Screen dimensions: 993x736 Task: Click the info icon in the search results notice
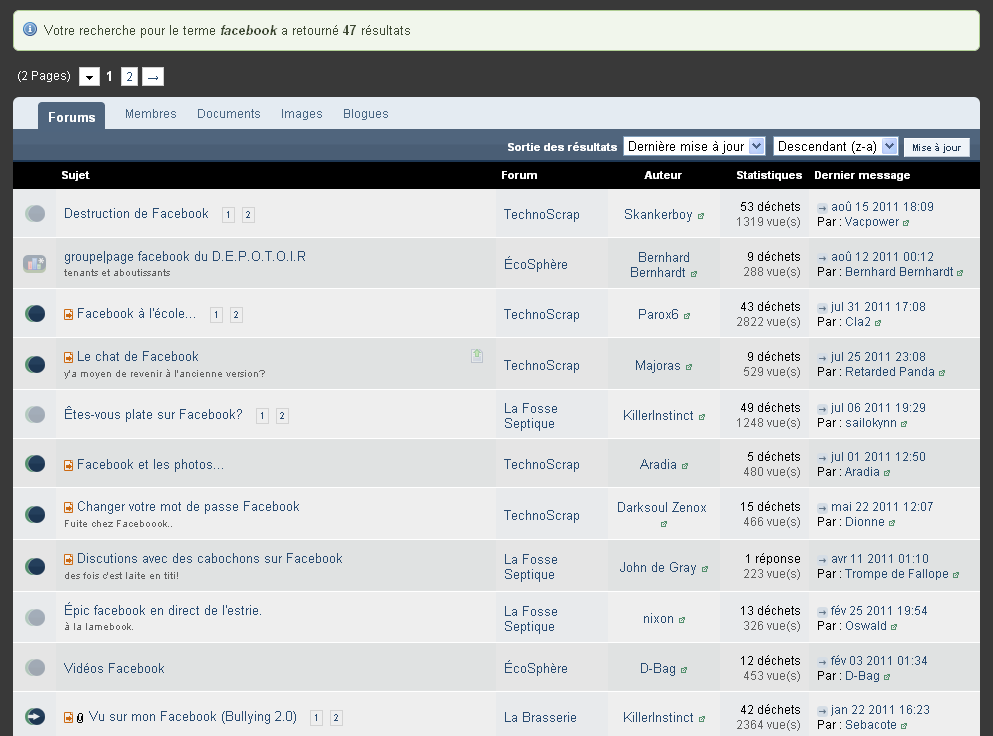click(30, 29)
